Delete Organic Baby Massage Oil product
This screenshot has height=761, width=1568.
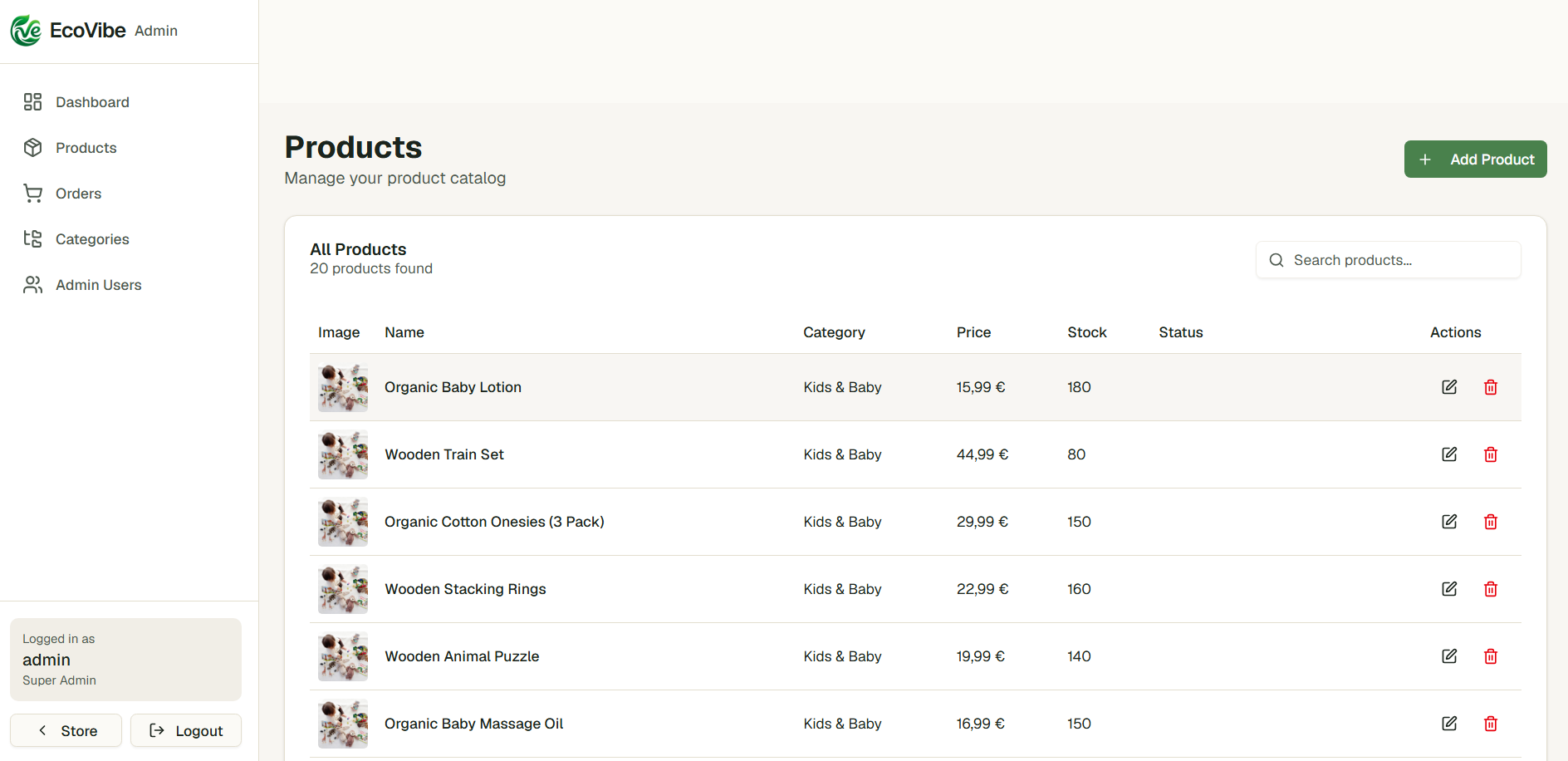point(1491,724)
